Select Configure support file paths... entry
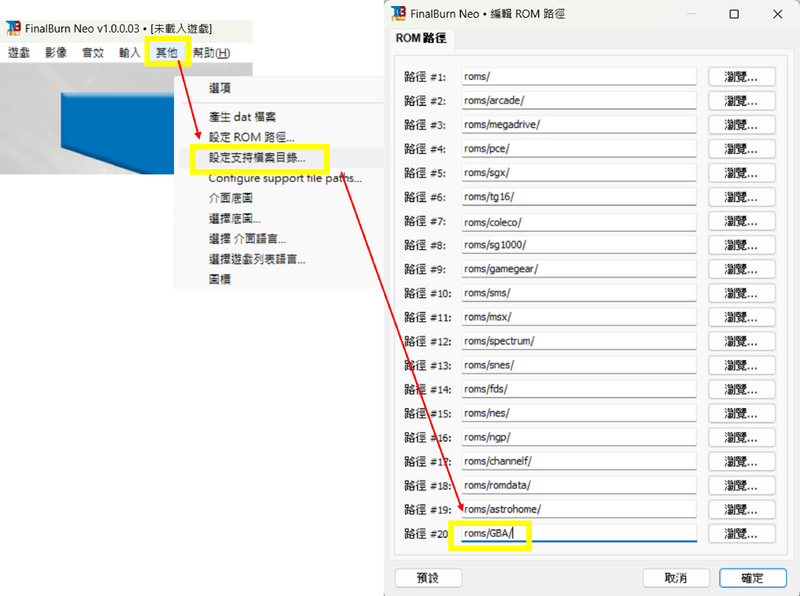The image size is (800, 596). coord(285,178)
